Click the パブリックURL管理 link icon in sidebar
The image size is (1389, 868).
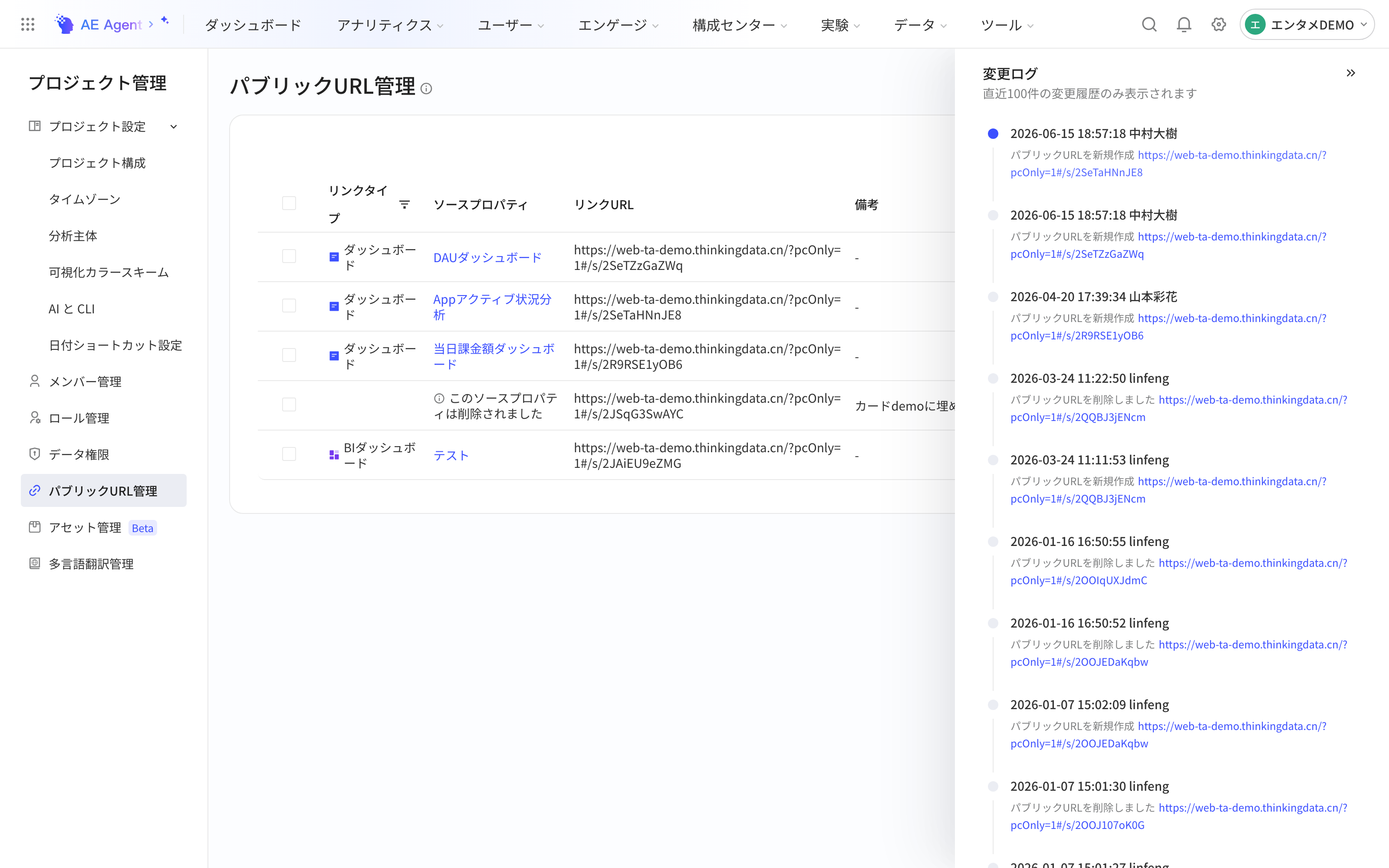pos(34,491)
